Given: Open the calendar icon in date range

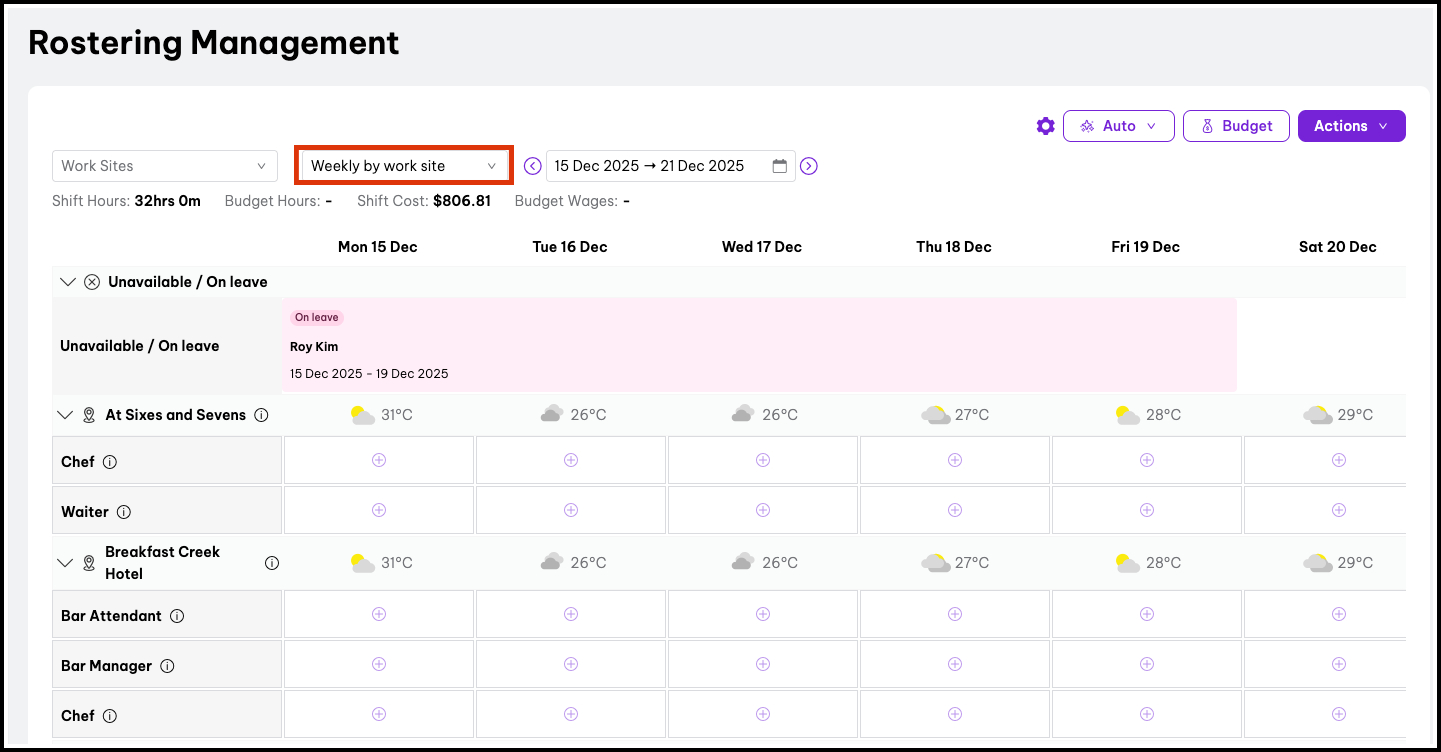Looking at the screenshot, I should (x=780, y=166).
